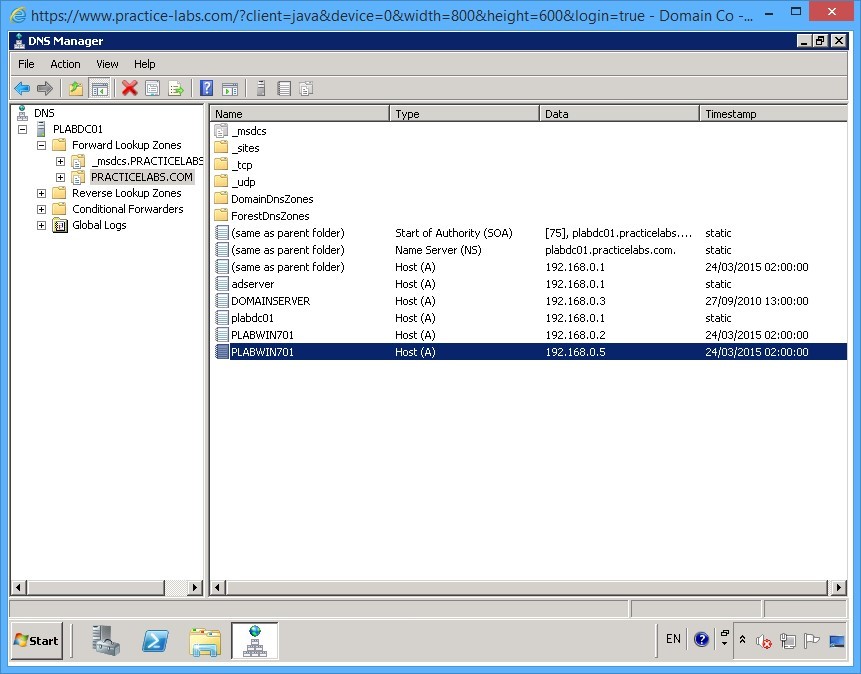Expand the Reverse Lookup Zones node
Viewport: 861px width, 674px height.
point(40,192)
